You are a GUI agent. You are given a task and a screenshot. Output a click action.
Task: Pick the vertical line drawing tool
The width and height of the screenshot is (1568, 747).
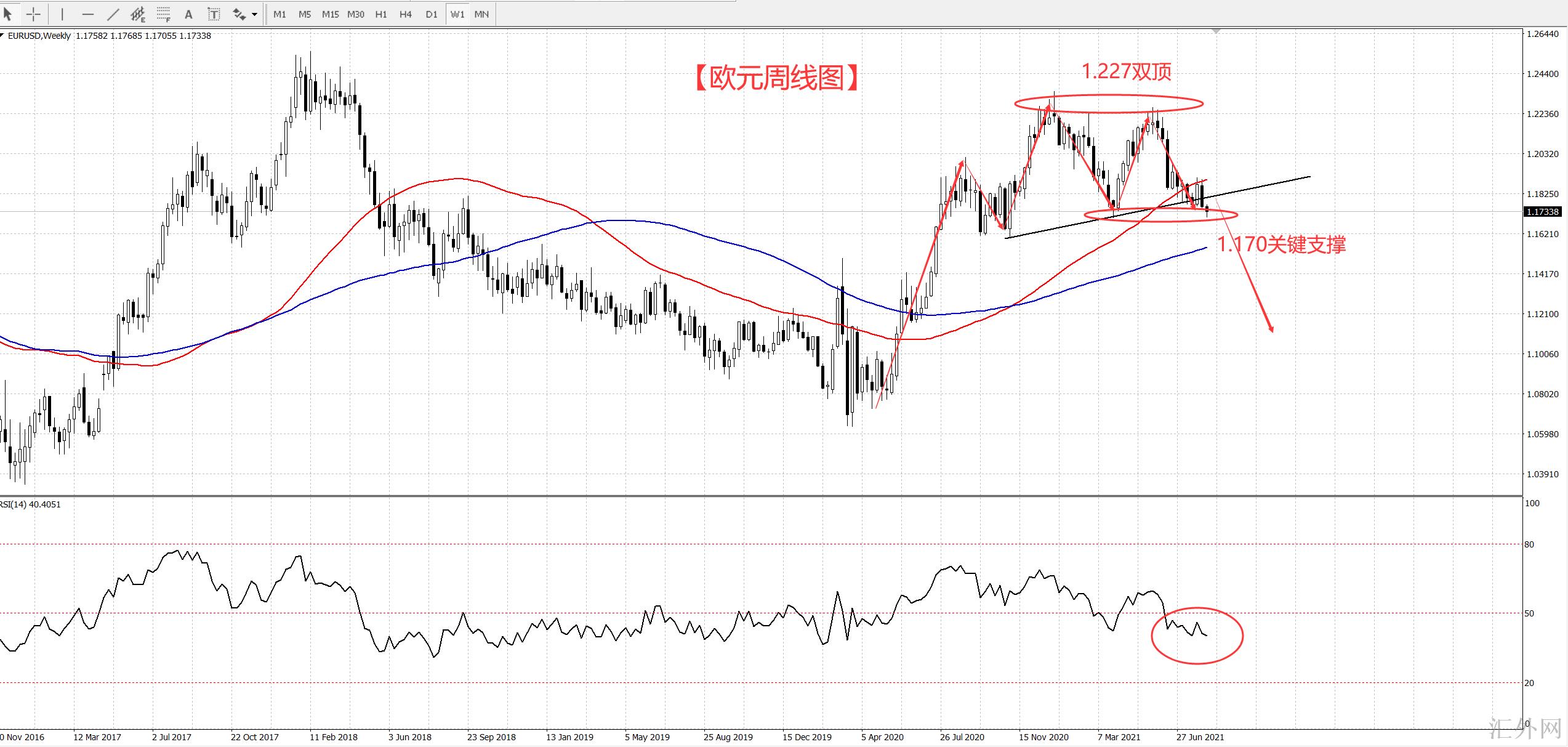point(62,14)
